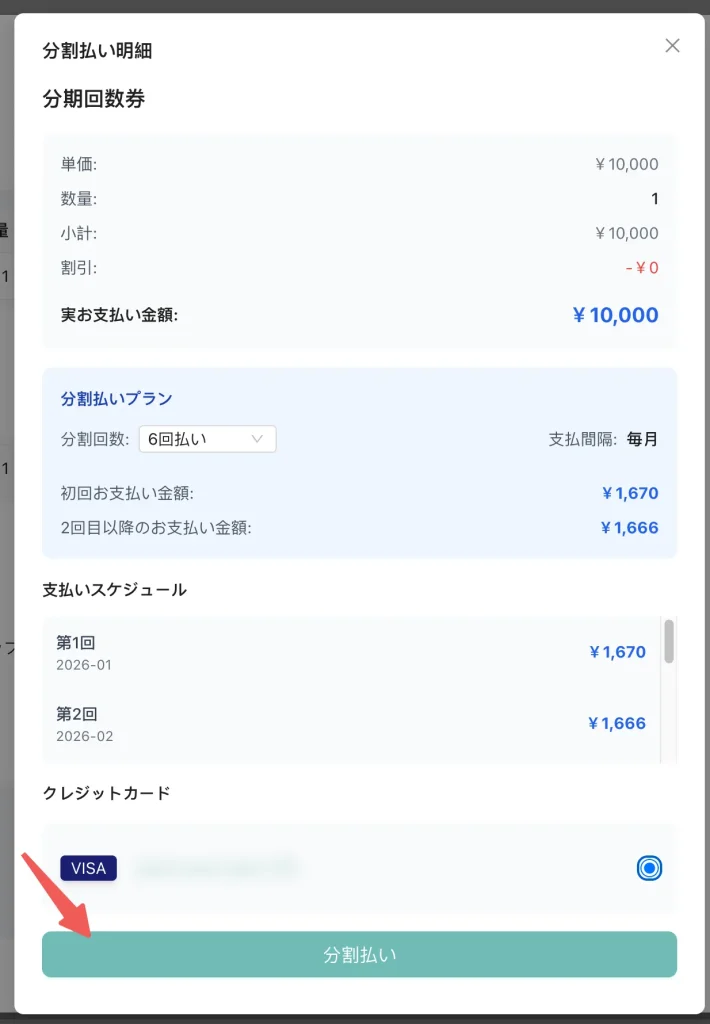Select the 第1回 2026-01 schedule entry

350,652
